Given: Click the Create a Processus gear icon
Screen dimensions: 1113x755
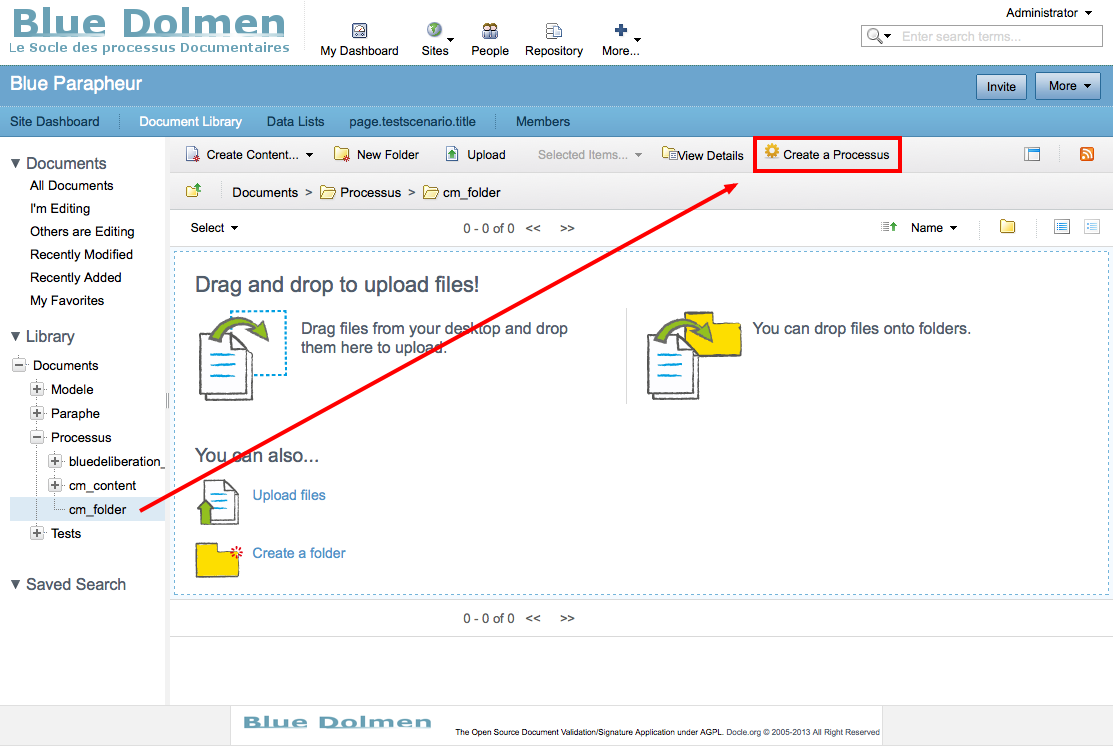Looking at the screenshot, I should pyautogui.click(x=772, y=152).
